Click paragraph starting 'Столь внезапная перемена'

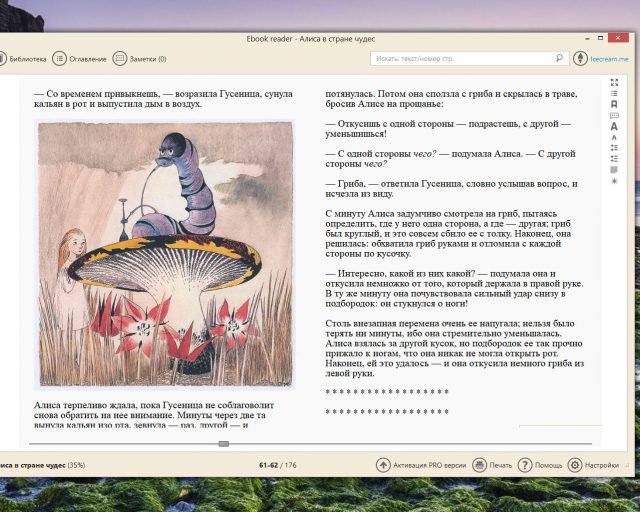tap(455, 348)
